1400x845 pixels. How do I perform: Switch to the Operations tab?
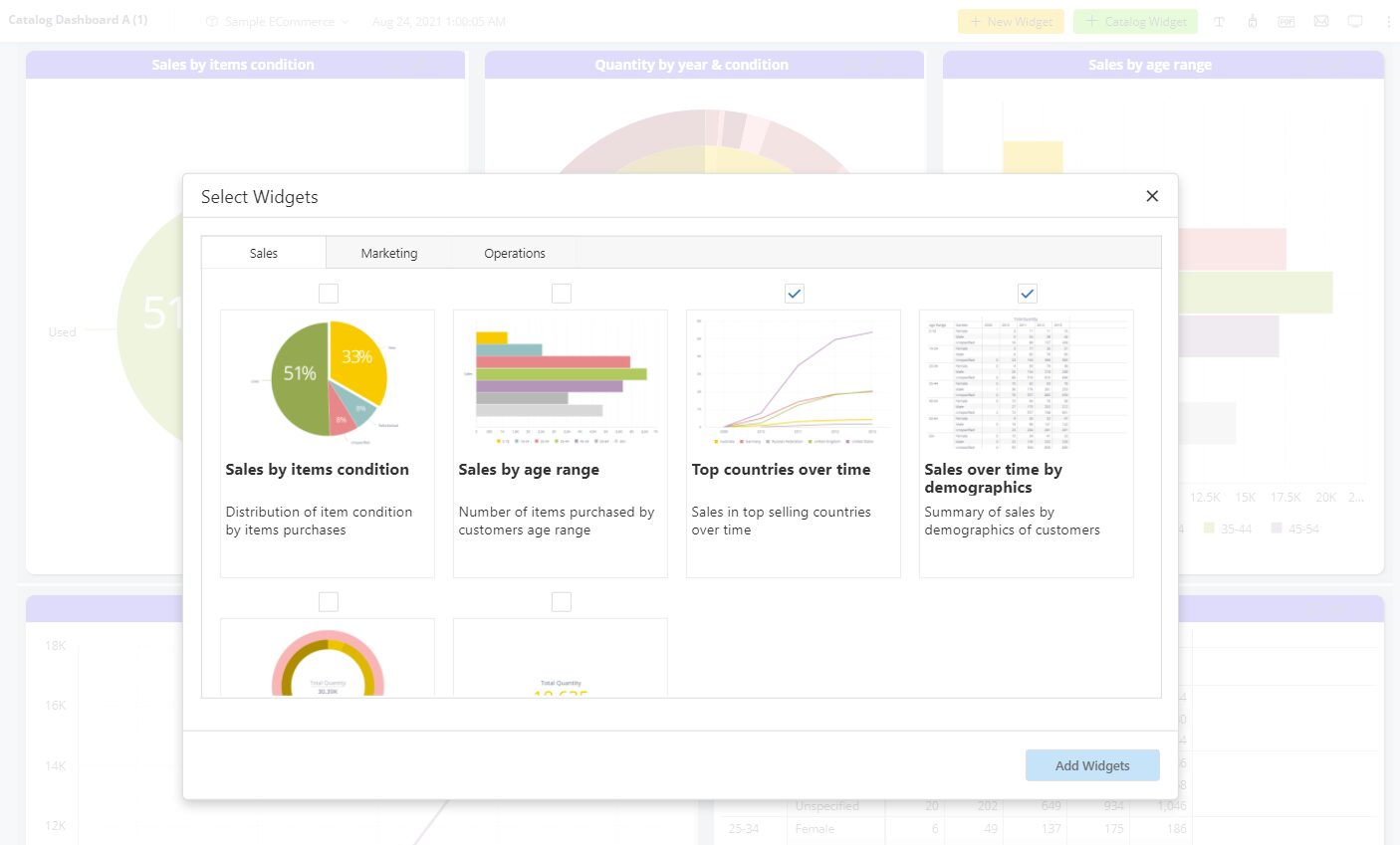(x=514, y=253)
